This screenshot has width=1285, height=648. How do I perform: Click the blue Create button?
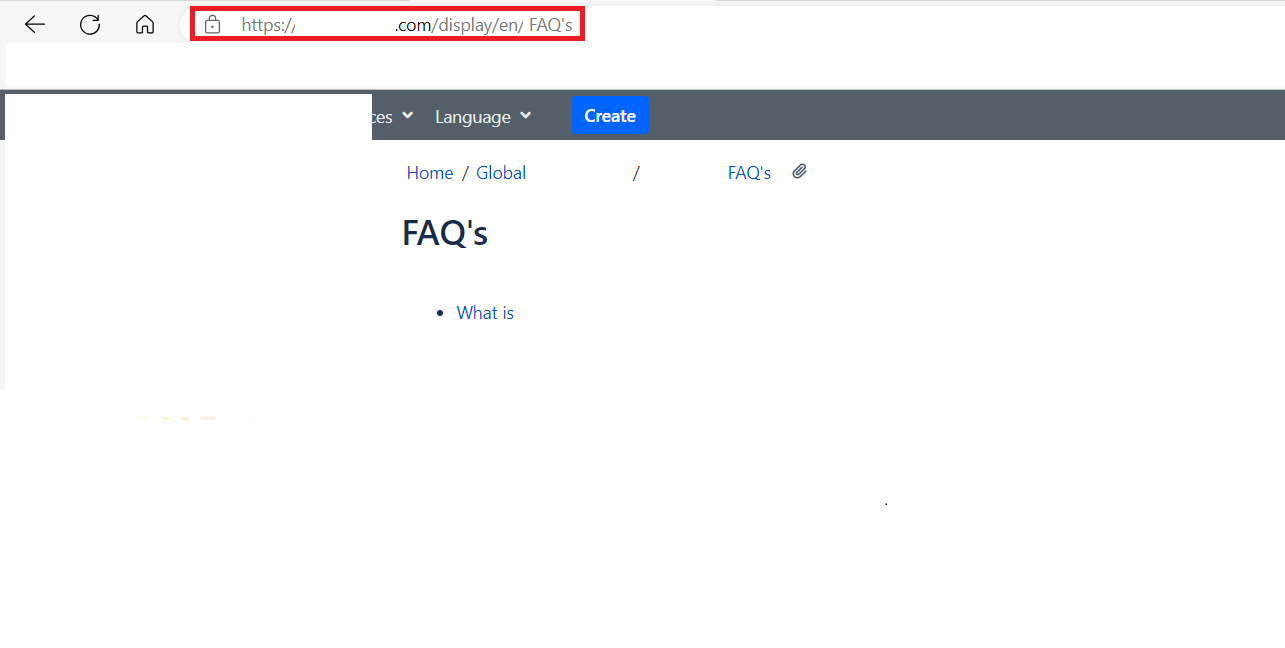point(610,116)
